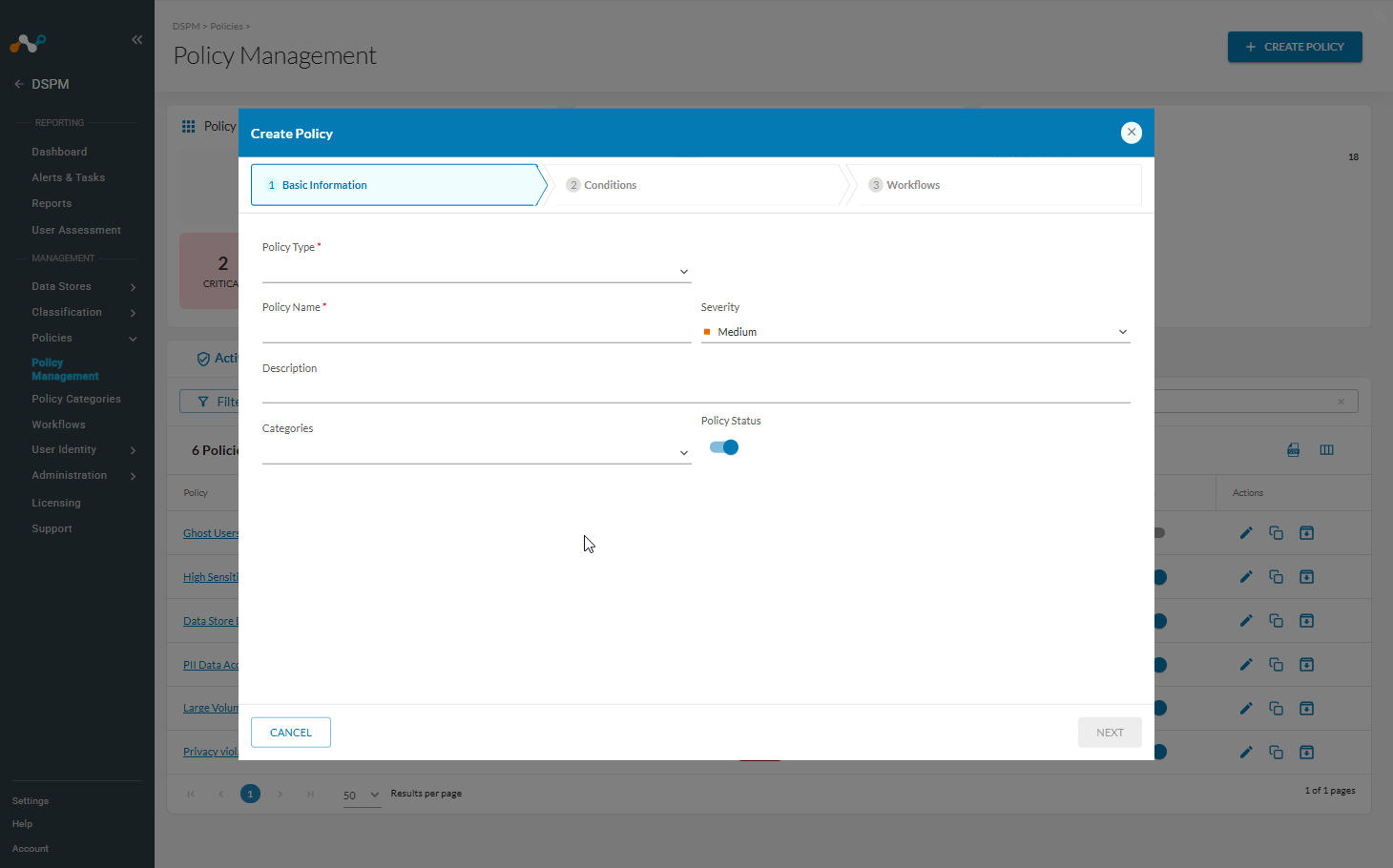This screenshot has height=868, width=1393.
Task: Click the previous page arrow in pagination
Action: pyautogui.click(x=220, y=794)
